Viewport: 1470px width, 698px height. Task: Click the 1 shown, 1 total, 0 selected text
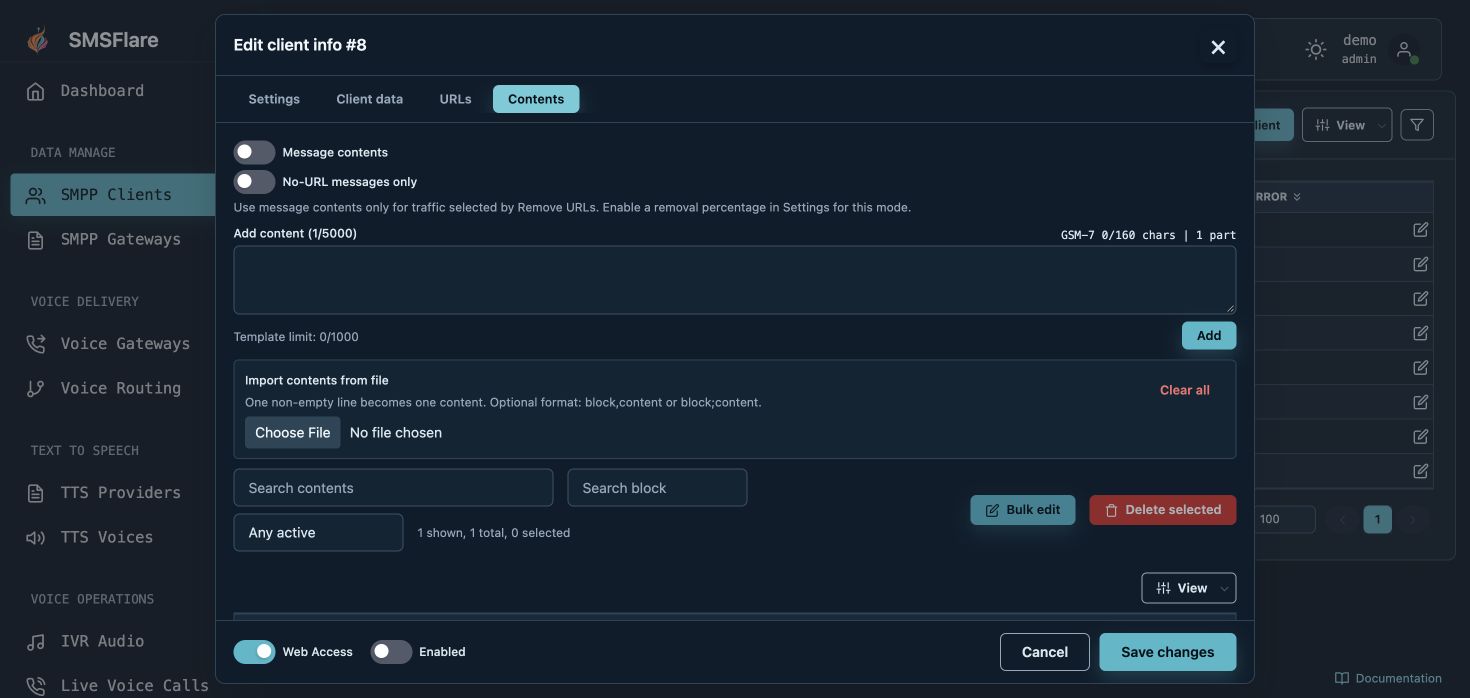[494, 533]
